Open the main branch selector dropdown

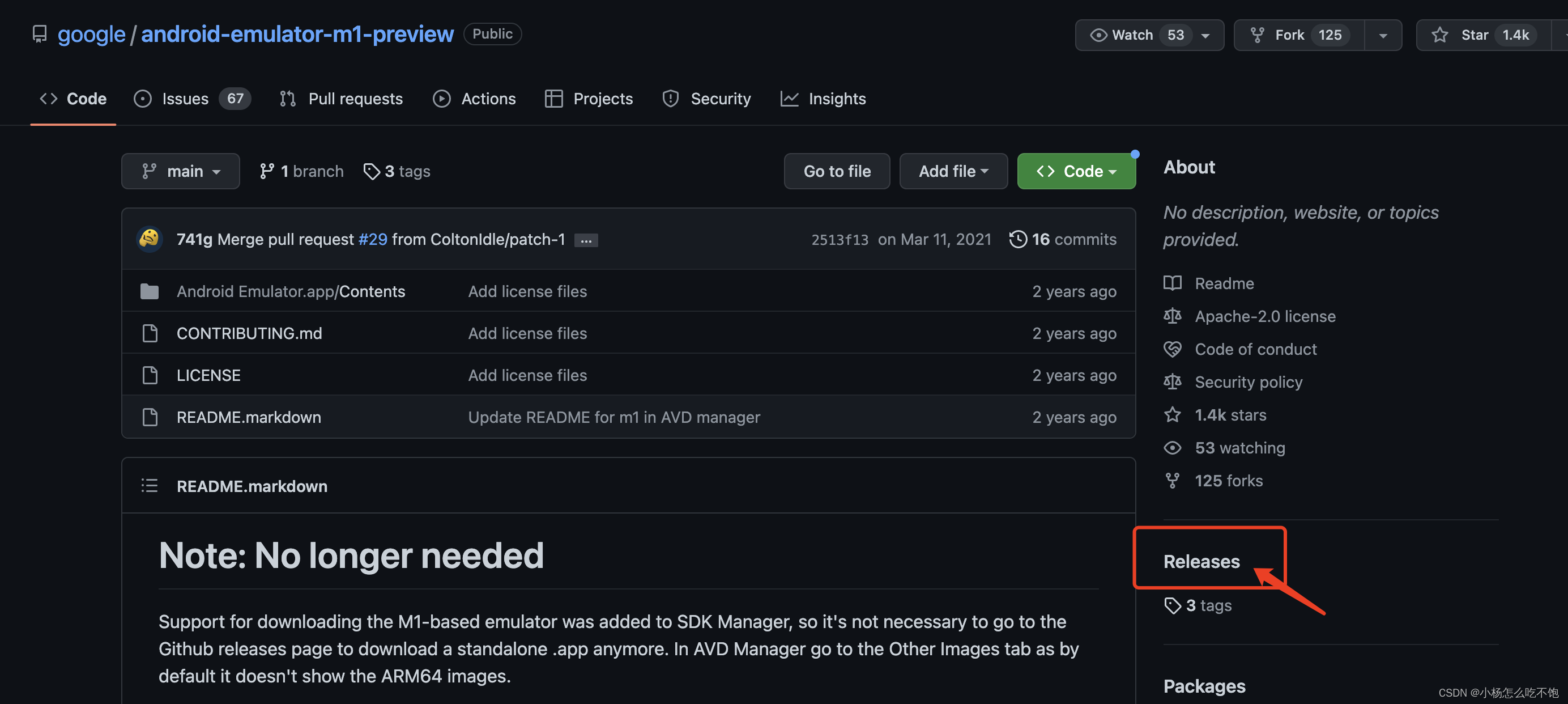click(180, 171)
